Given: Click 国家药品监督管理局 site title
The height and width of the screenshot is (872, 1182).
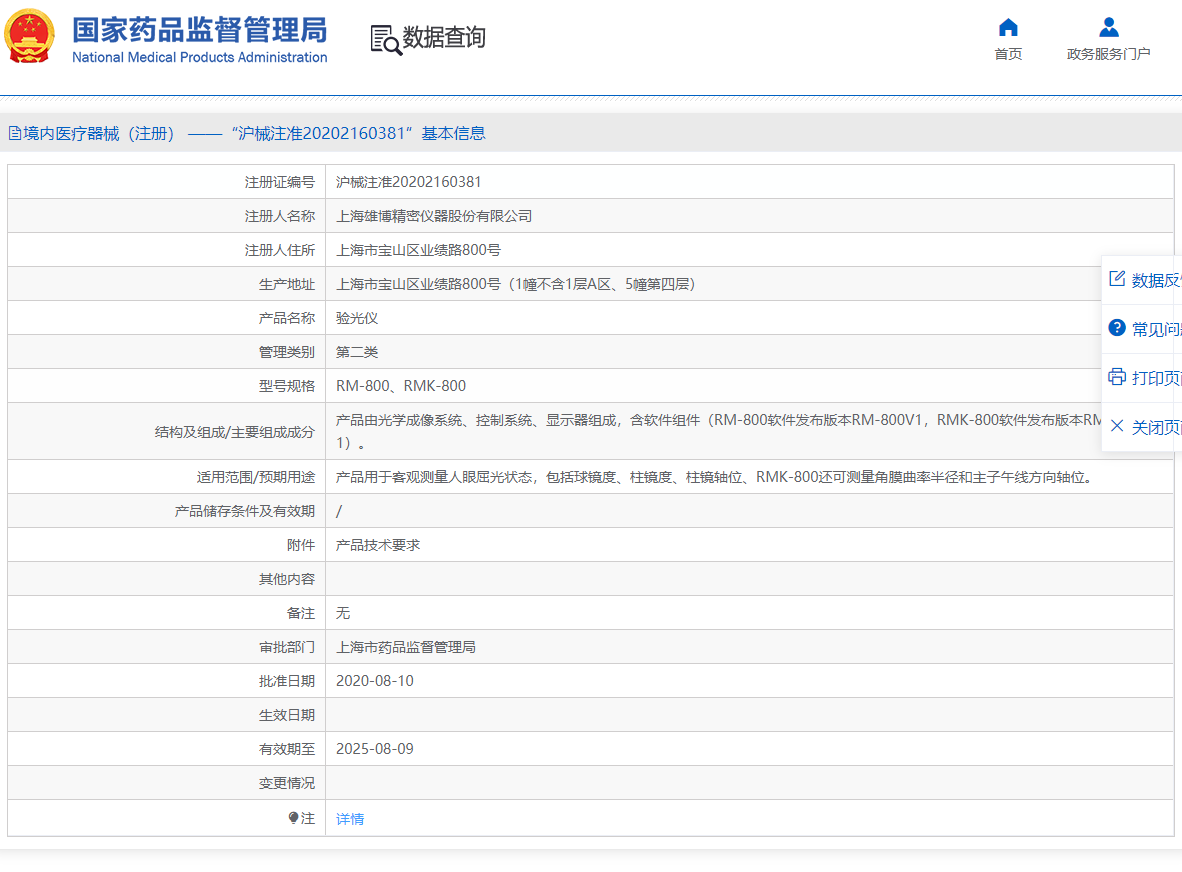Looking at the screenshot, I should (200, 30).
